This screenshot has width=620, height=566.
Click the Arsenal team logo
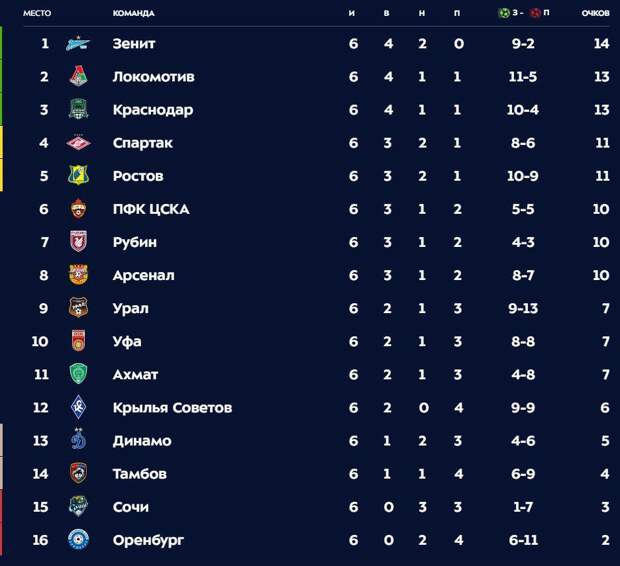(78, 275)
